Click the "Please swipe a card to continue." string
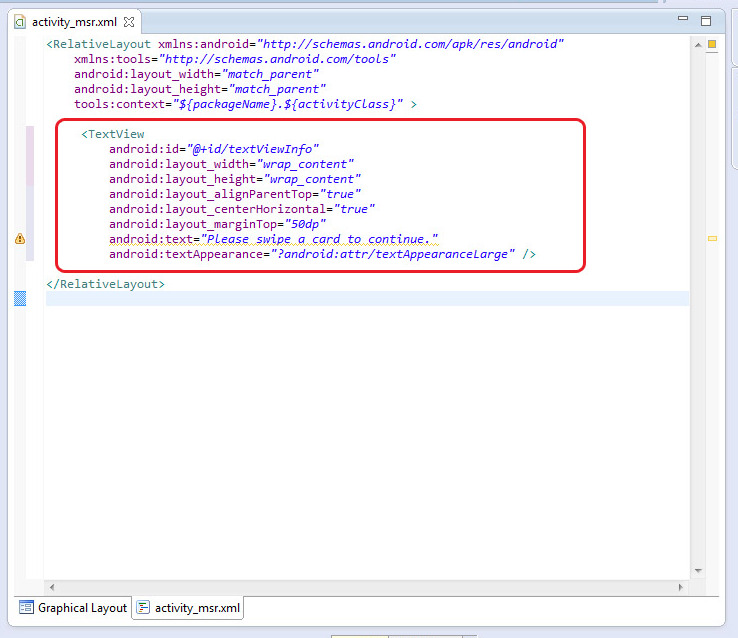Image resolution: width=738 pixels, height=638 pixels. pyautogui.click(x=320, y=239)
